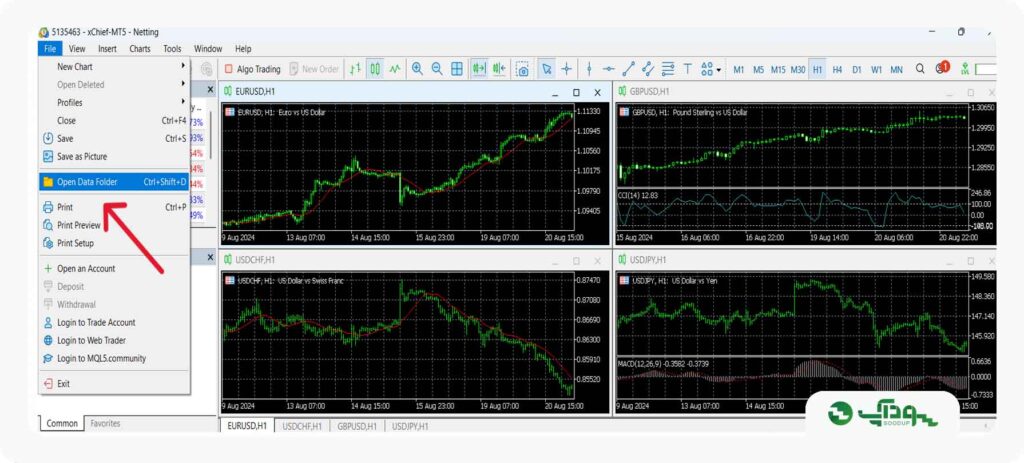Viewport: 1024px width, 463px height.
Task: Select the crosshair tool
Action: [x=566, y=69]
